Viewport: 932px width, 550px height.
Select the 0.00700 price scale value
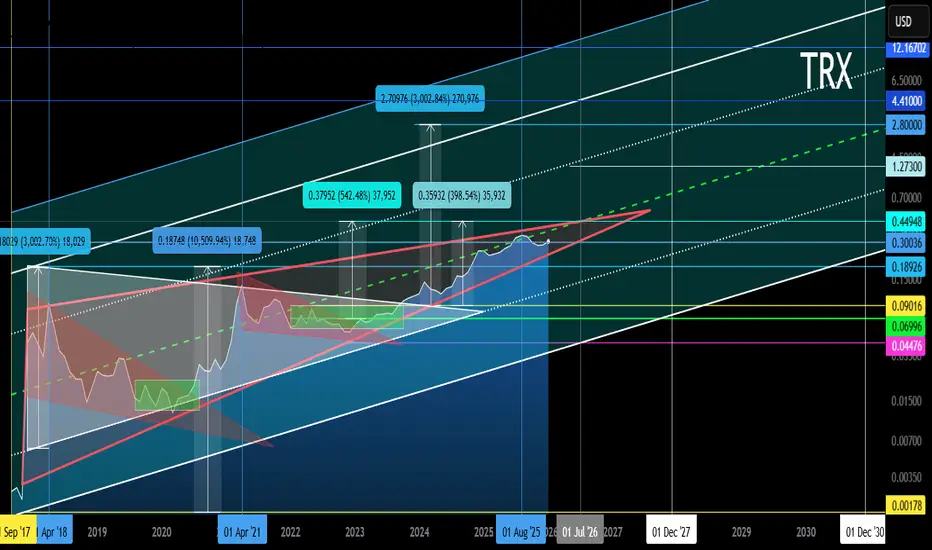906,441
